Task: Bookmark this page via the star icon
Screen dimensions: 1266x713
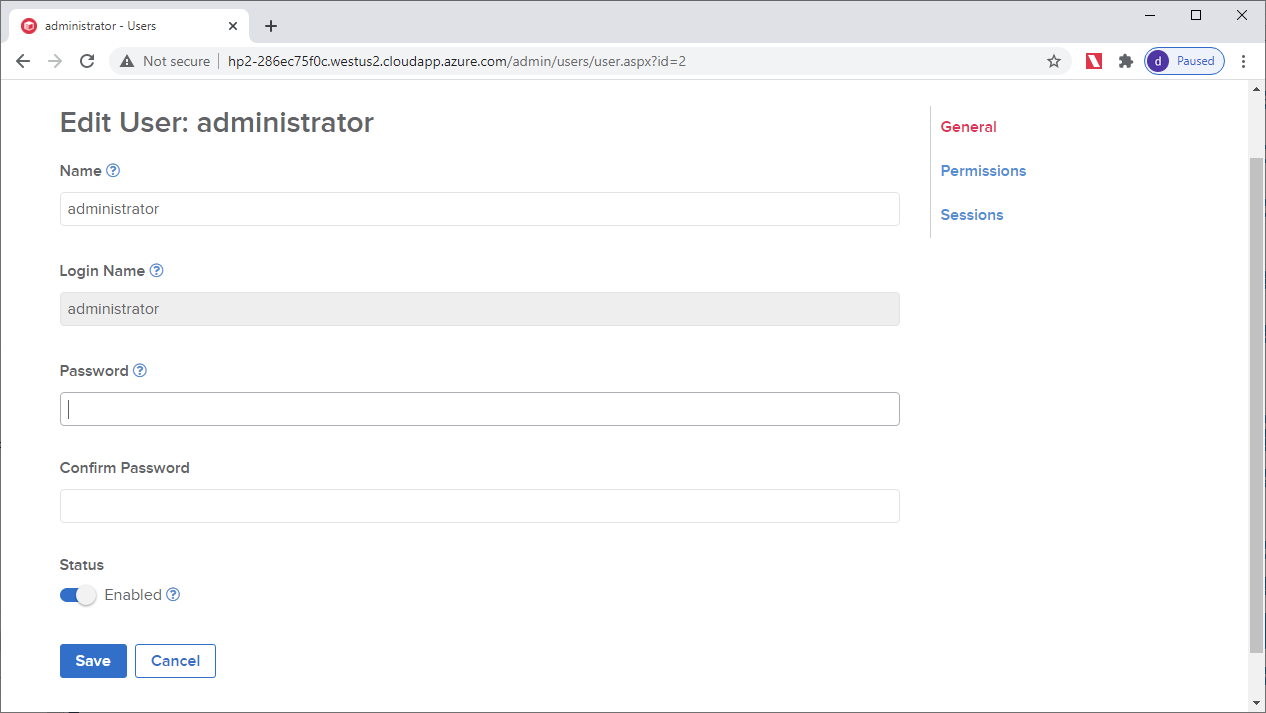Action: coord(1053,61)
